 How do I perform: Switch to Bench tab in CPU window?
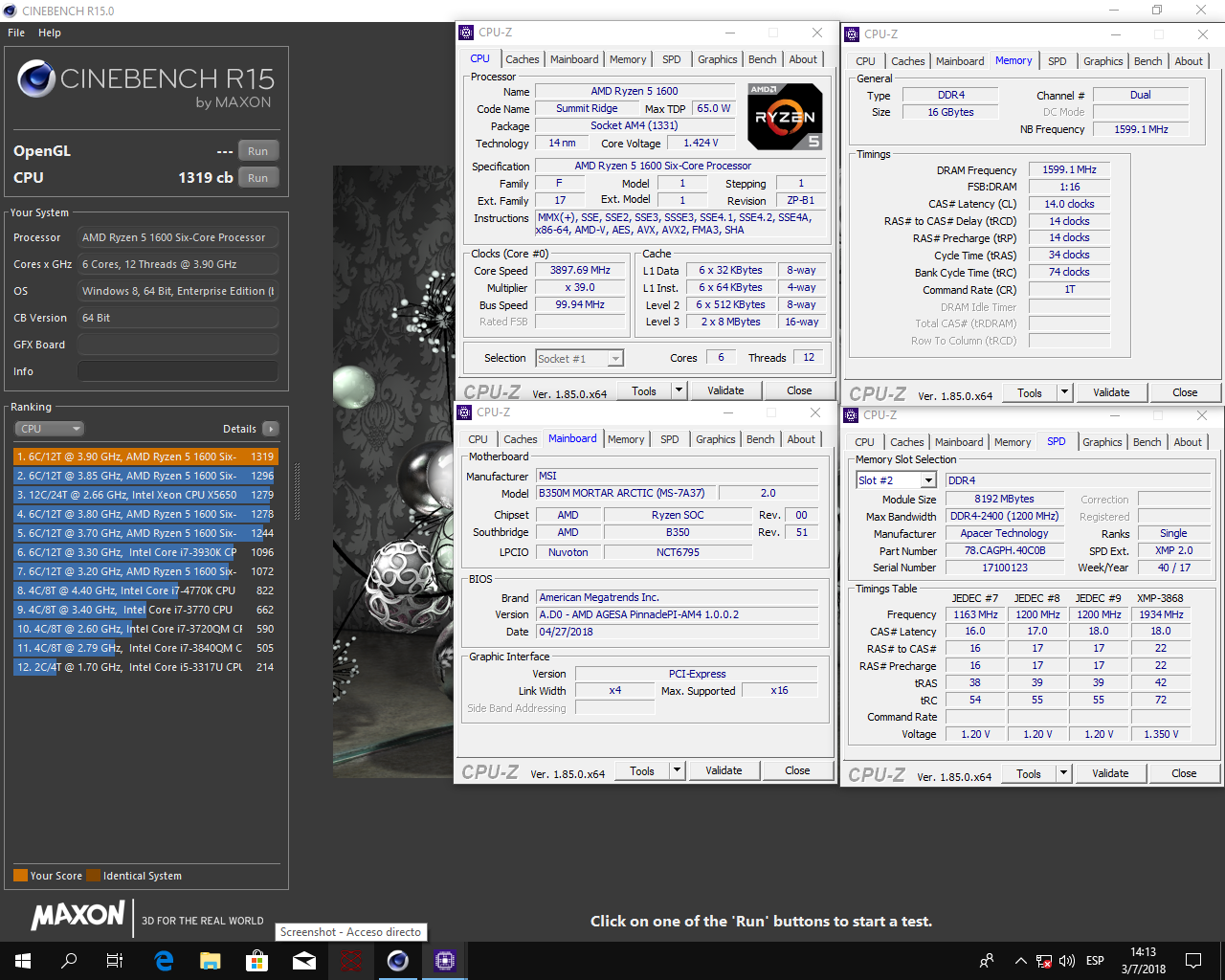[763, 59]
